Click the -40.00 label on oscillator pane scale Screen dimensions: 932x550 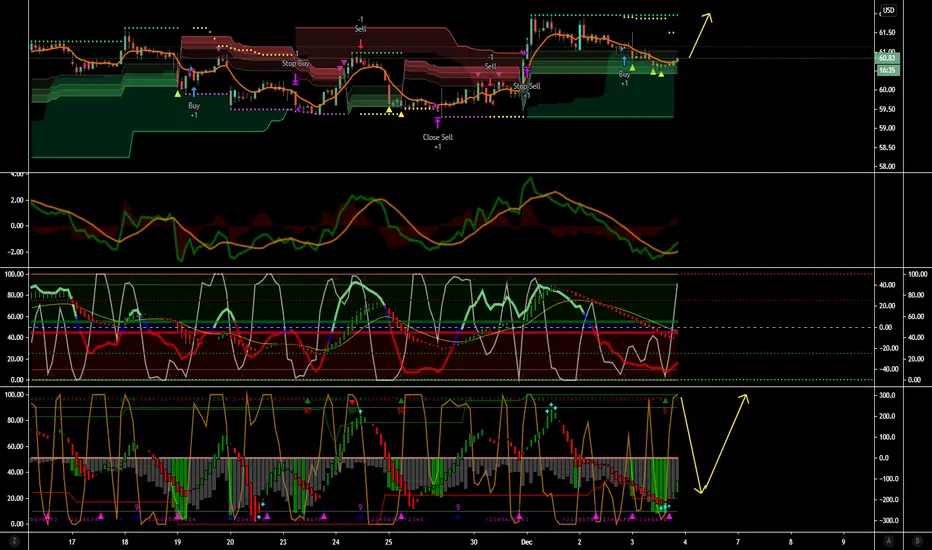point(887,369)
